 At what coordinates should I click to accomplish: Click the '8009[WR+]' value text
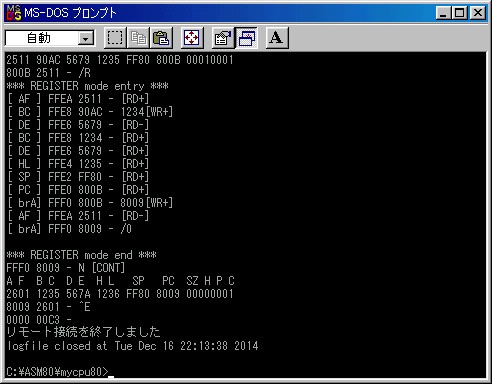147,203
